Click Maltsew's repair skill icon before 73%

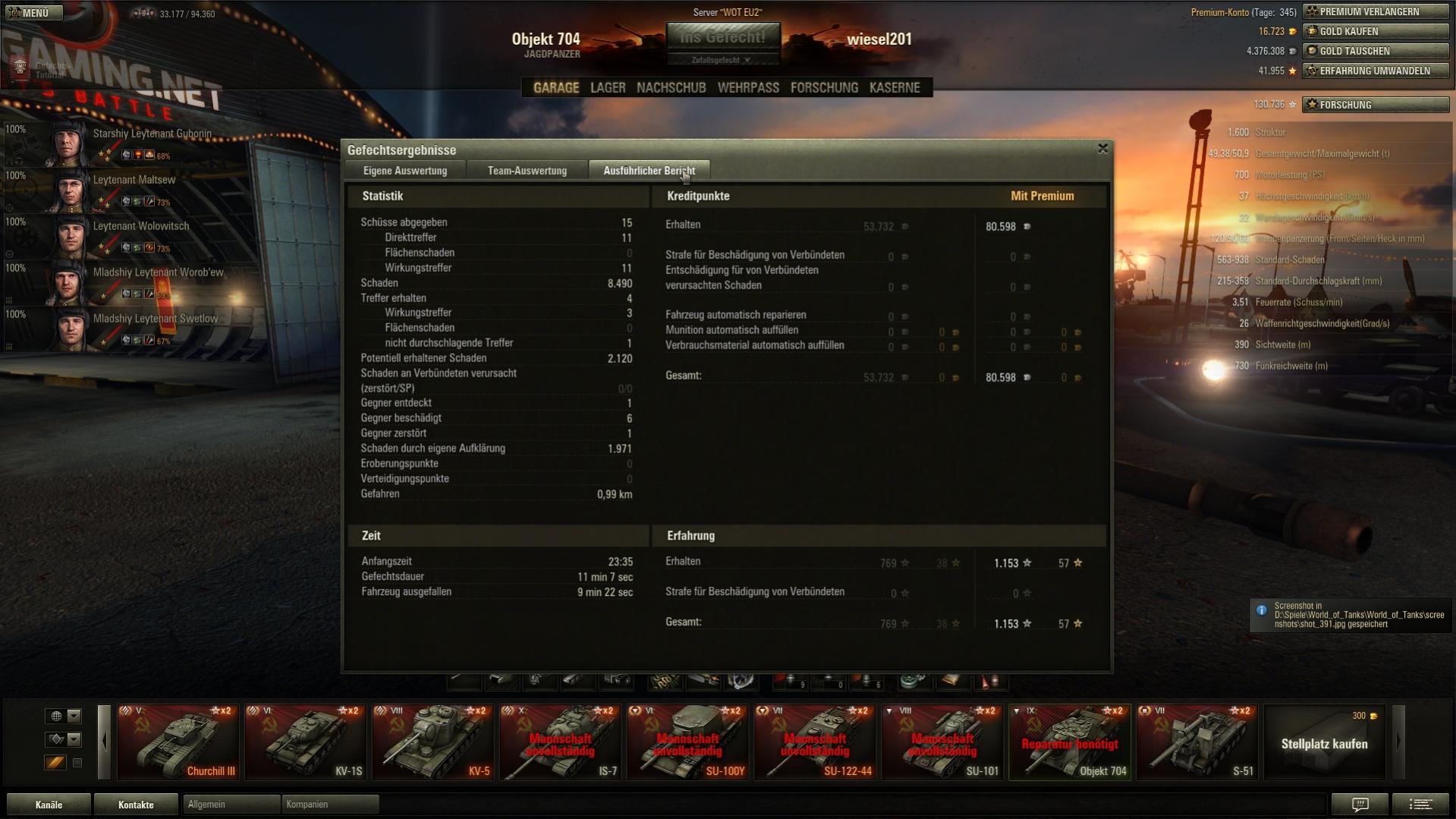[x=149, y=201]
